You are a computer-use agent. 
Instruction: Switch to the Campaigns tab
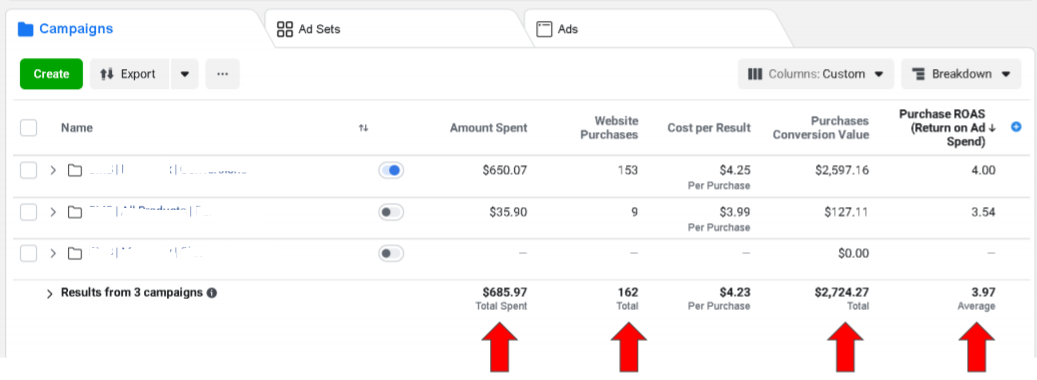65,29
